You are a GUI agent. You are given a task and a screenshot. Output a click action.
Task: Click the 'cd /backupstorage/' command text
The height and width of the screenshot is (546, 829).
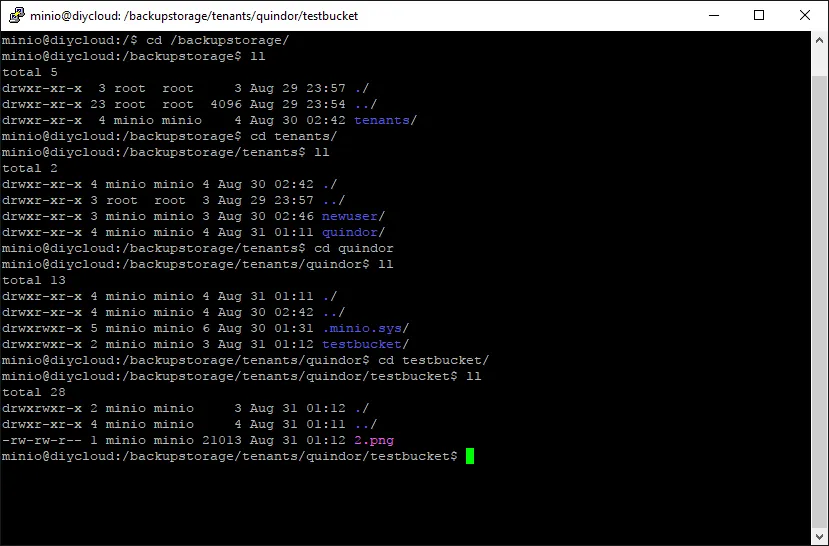(218, 40)
